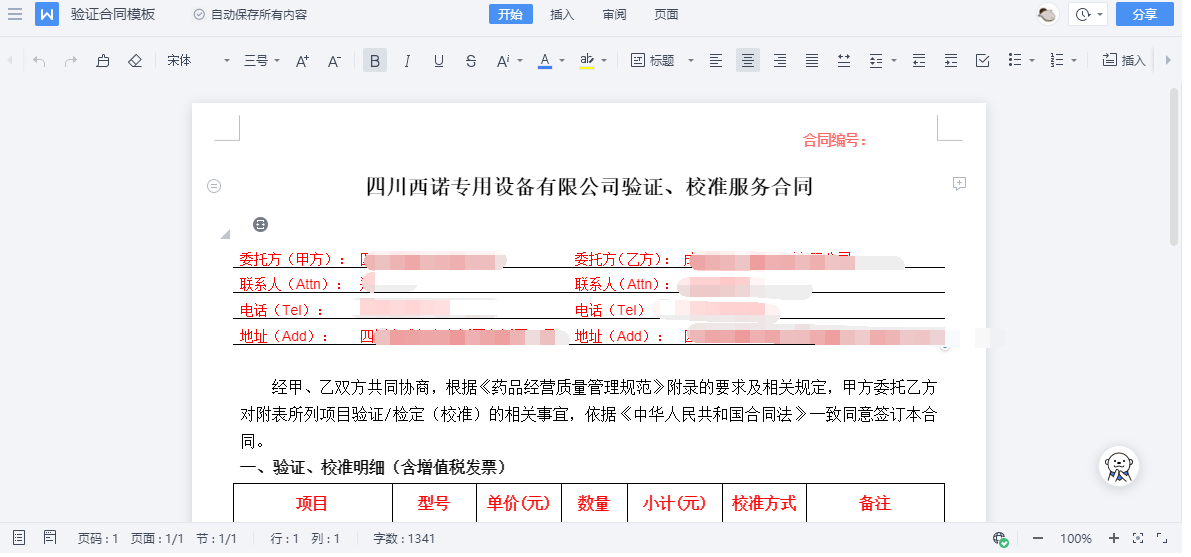Switch to the 审阅 tab
The width and height of the screenshot is (1191, 557).
pos(614,14)
